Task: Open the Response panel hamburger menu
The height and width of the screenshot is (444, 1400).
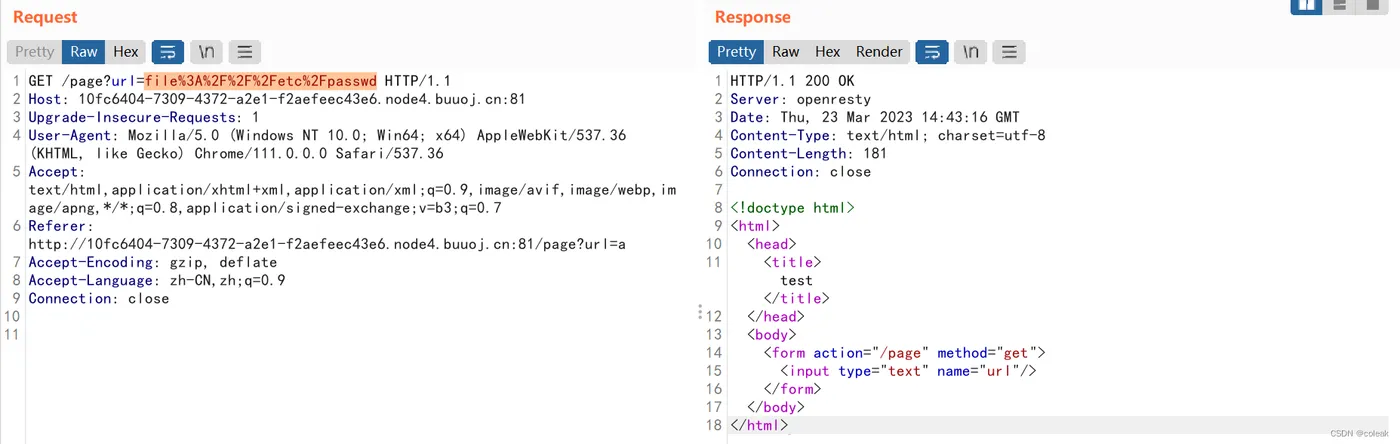Action: click(1009, 52)
